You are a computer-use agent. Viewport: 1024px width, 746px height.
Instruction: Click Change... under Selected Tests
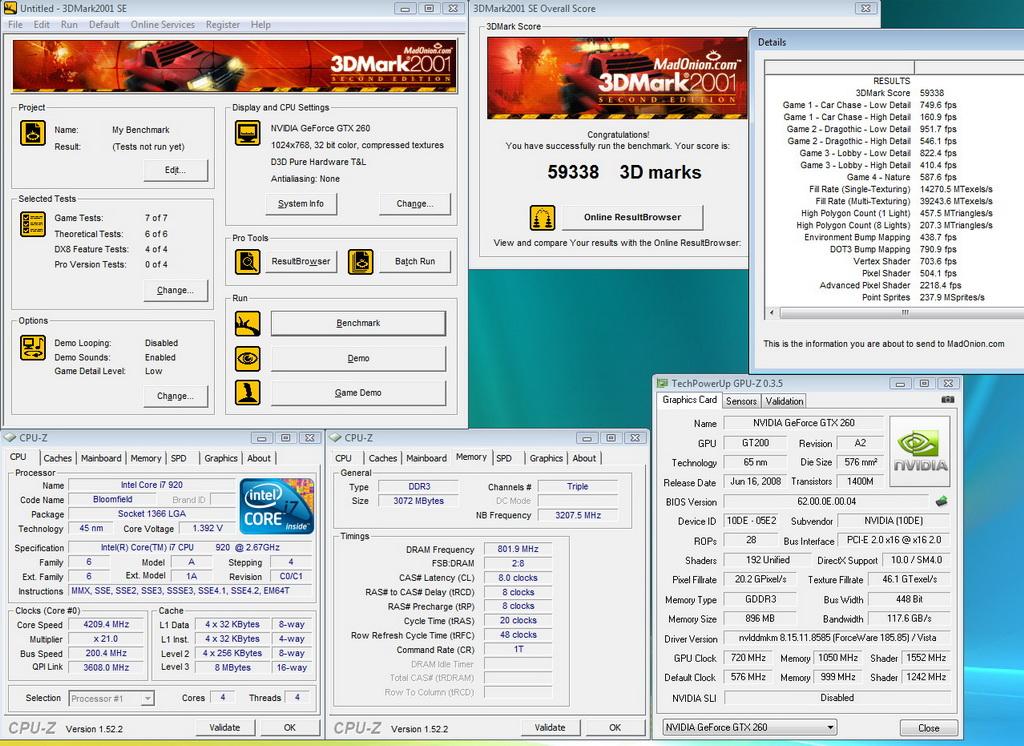(x=176, y=290)
